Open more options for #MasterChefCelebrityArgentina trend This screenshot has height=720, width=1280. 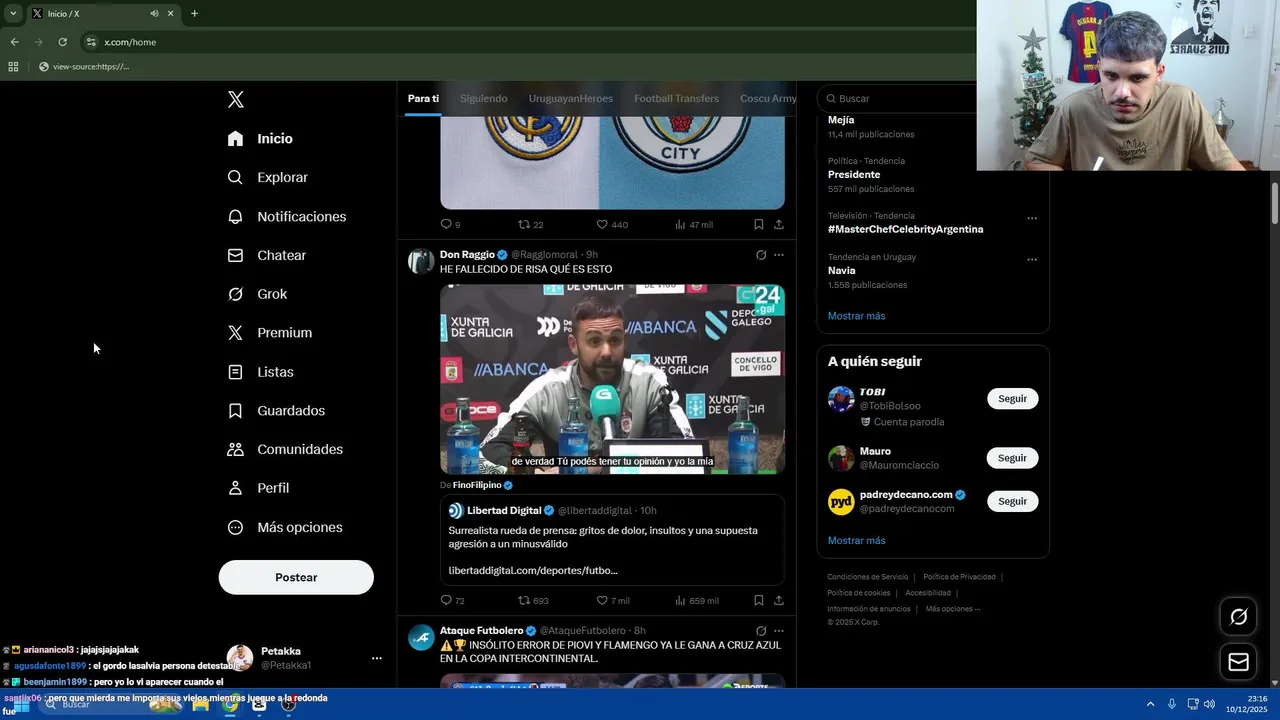(1032, 218)
